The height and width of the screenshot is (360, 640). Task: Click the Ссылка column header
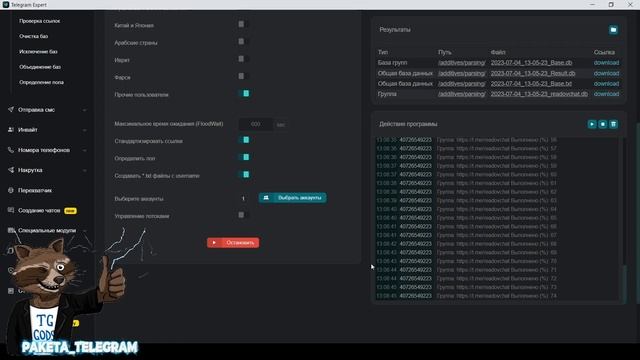[x=604, y=52]
